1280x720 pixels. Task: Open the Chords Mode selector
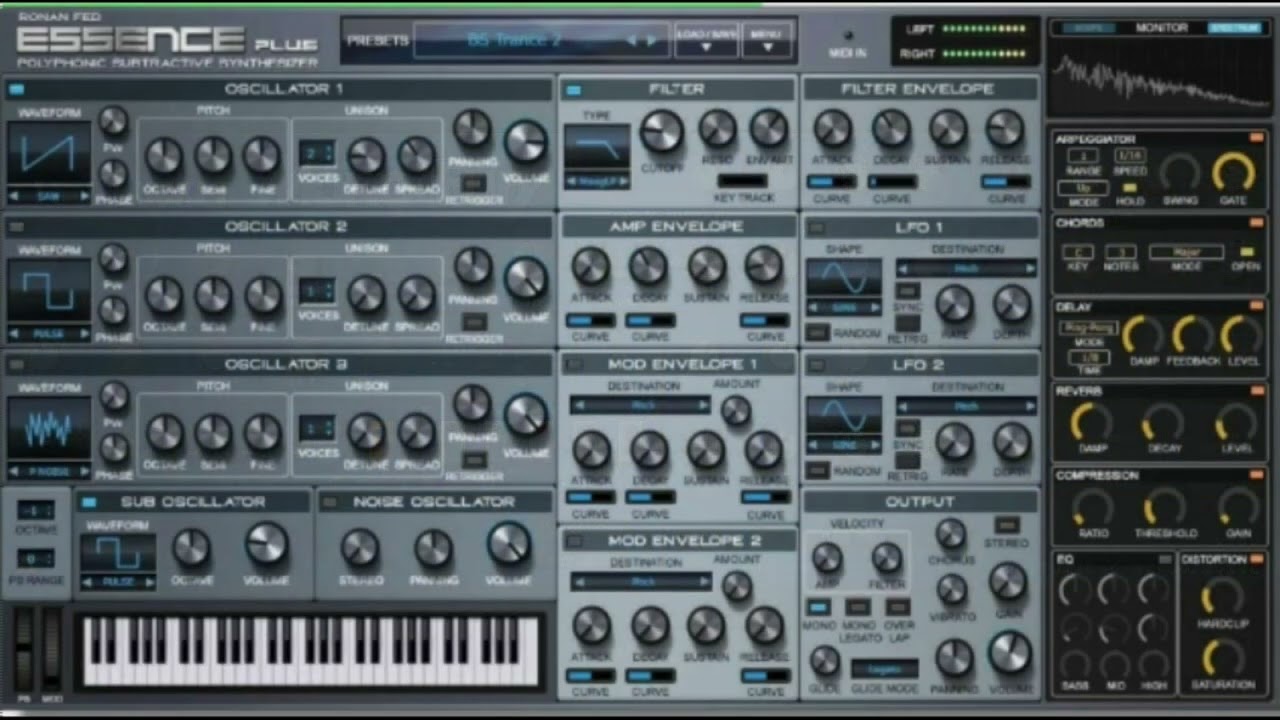click(x=1185, y=252)
